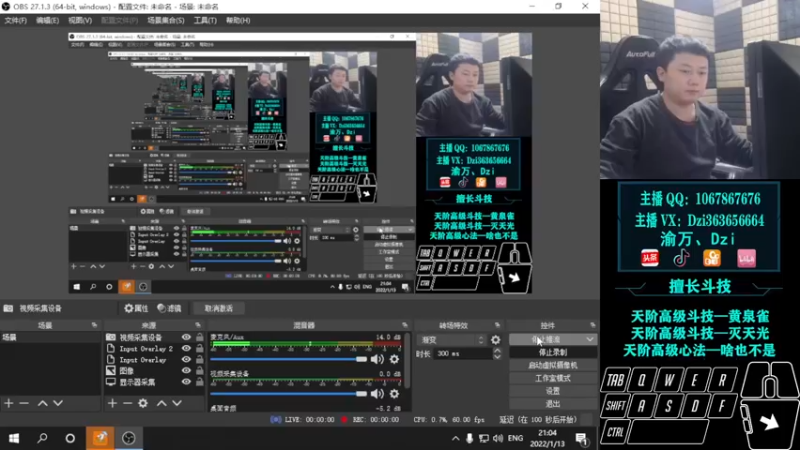Increase 时长 duration with up arrow
The width and height of the screenshot is (800, 450).
click(497, 351)
